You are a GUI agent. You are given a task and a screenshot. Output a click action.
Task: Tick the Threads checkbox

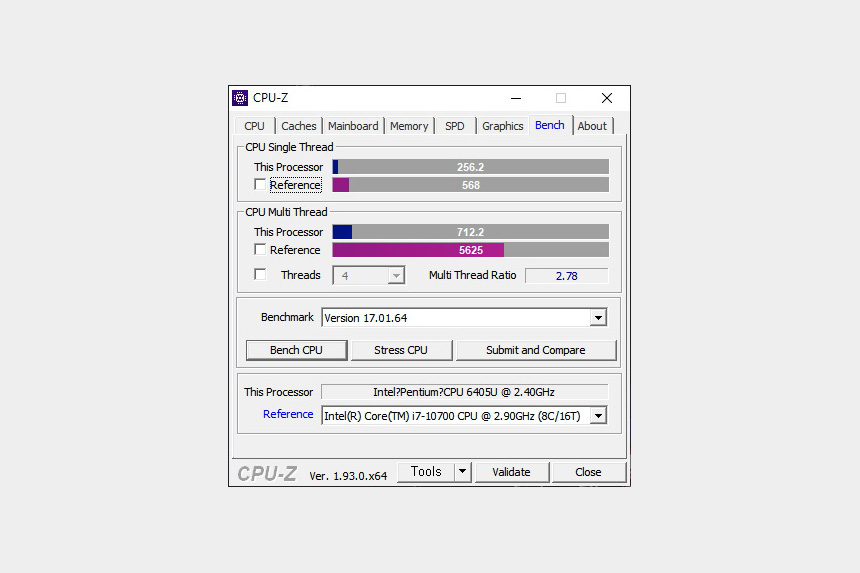[x=260, y=274]
